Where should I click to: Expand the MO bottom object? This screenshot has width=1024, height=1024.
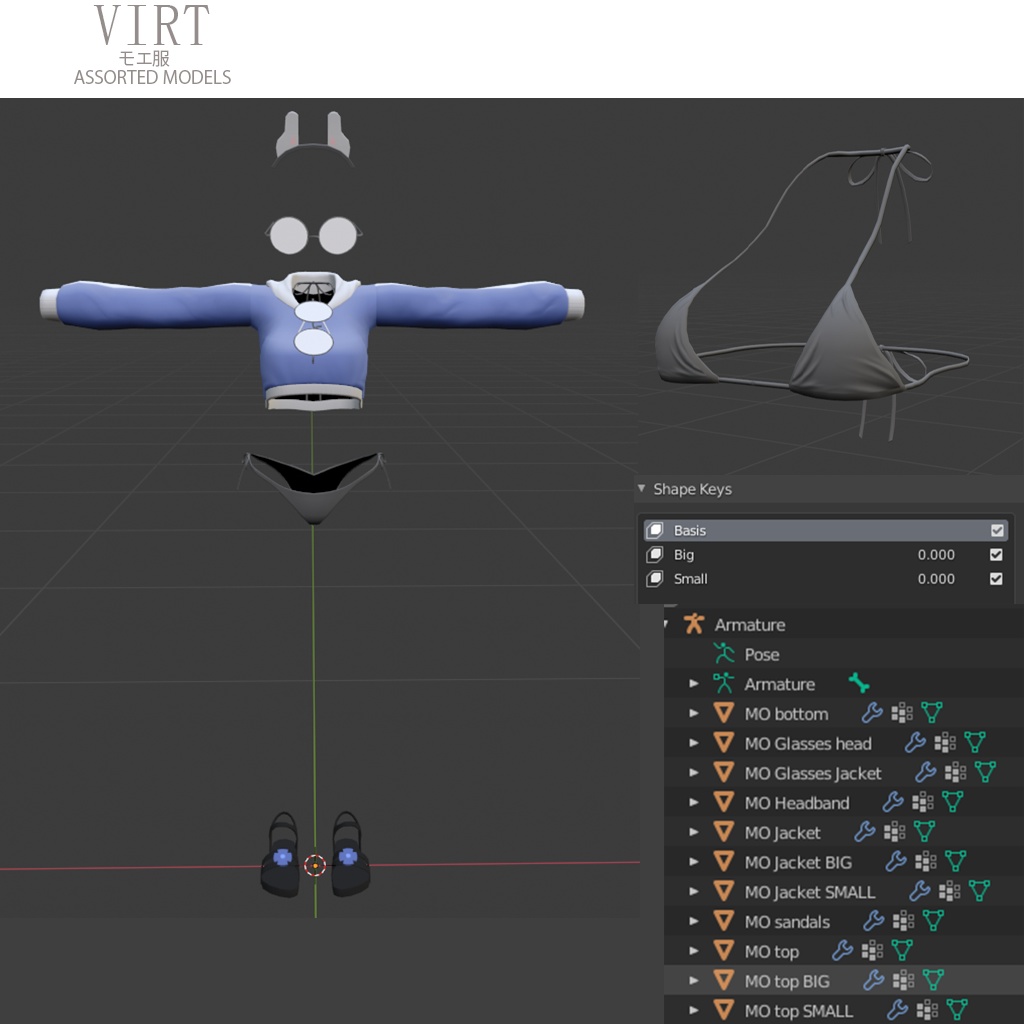coord(694,713)
